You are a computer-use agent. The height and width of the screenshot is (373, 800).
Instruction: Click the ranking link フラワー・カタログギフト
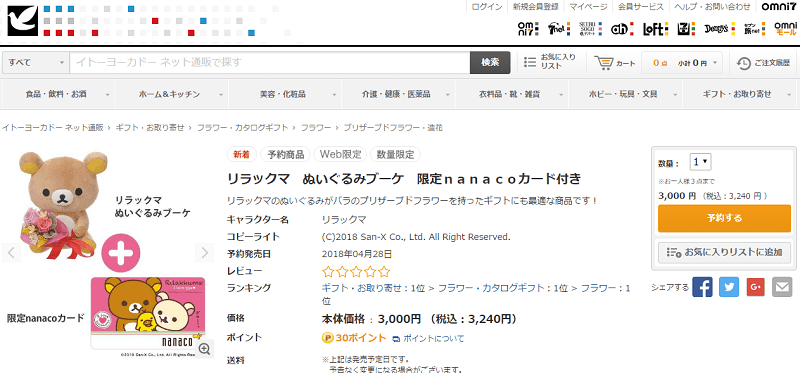coord(491,288)
